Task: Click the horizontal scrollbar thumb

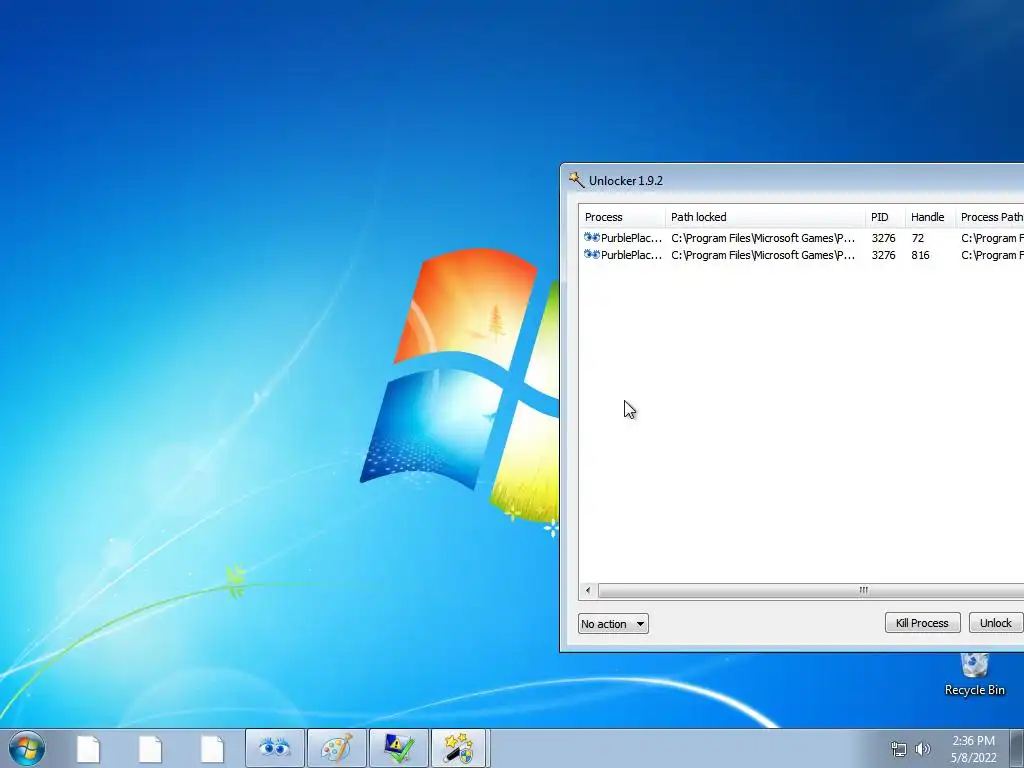Action: pyautogui.click(x=811, y=590)
